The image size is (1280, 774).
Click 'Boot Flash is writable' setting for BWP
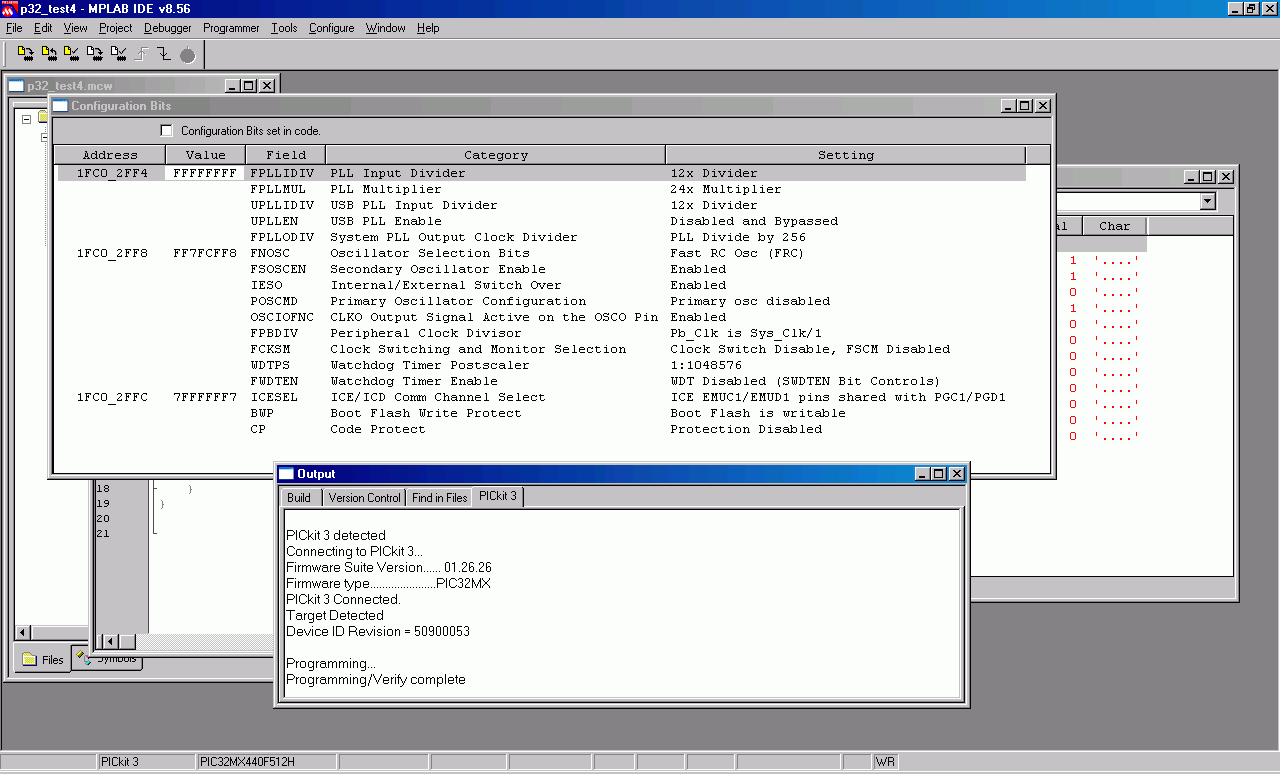coord(758,413)
